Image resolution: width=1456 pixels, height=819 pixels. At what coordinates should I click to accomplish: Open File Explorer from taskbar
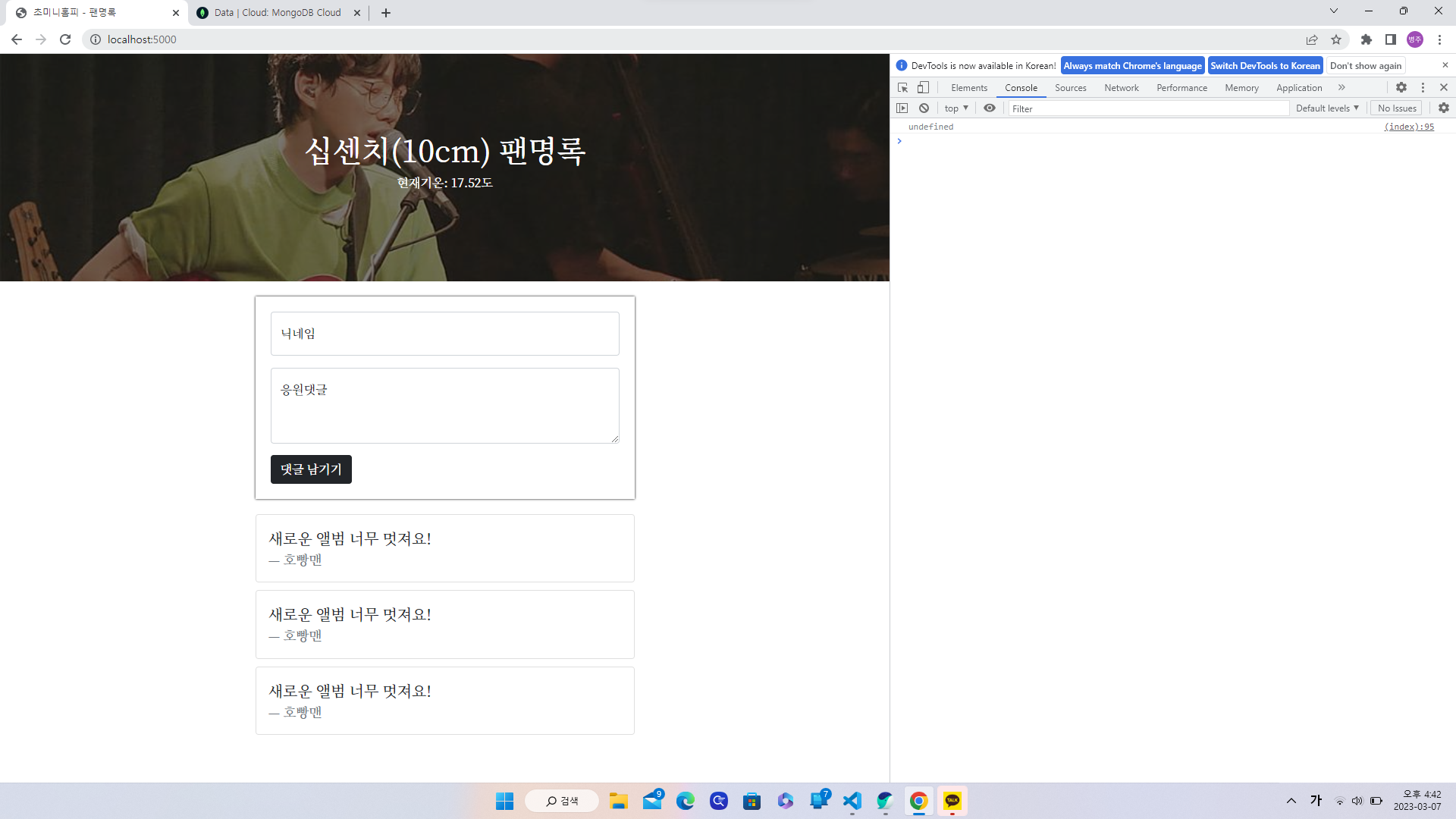coord(619,801)
